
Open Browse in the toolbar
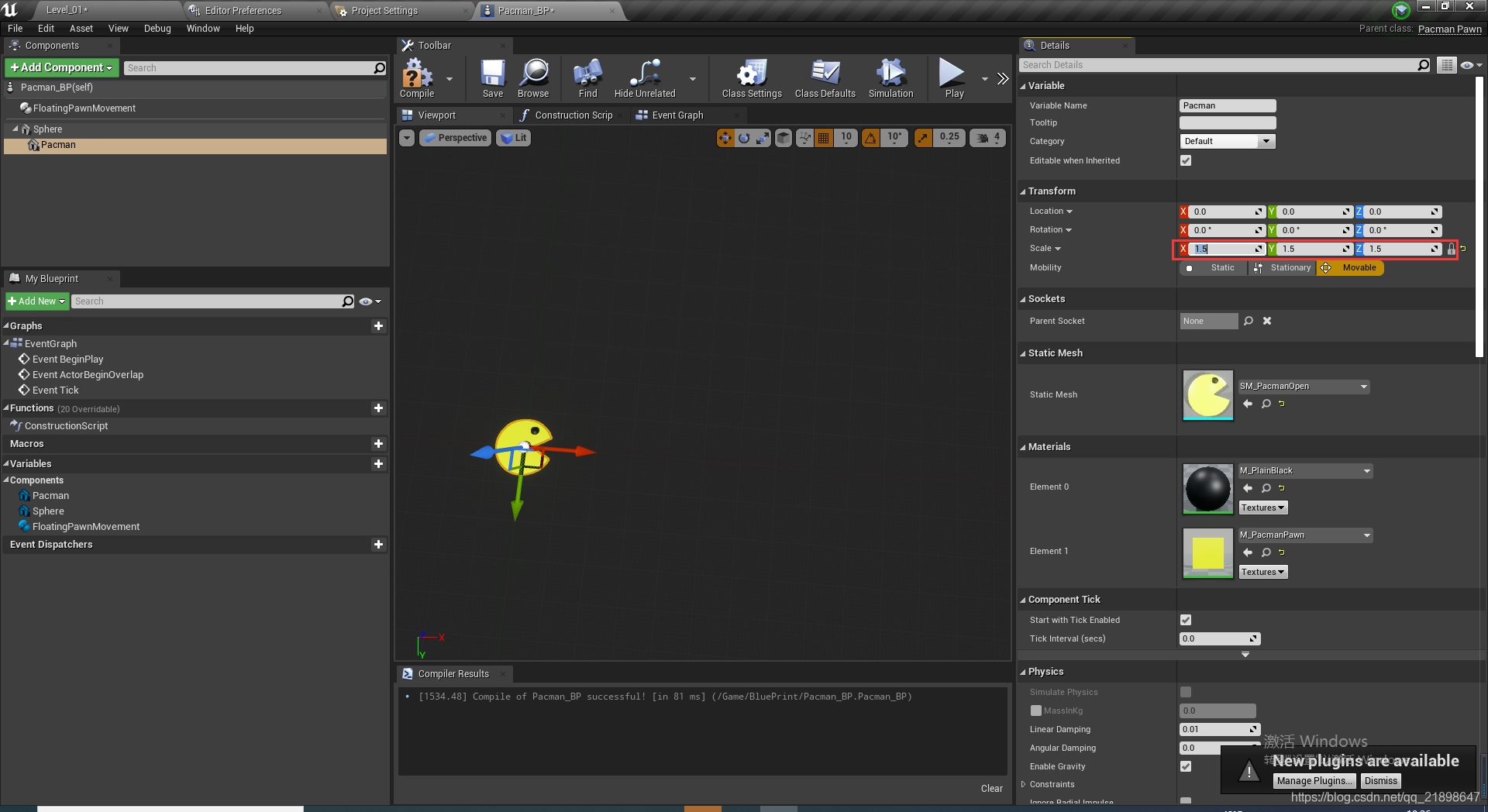pyautogui.click(x=533, y=79)
